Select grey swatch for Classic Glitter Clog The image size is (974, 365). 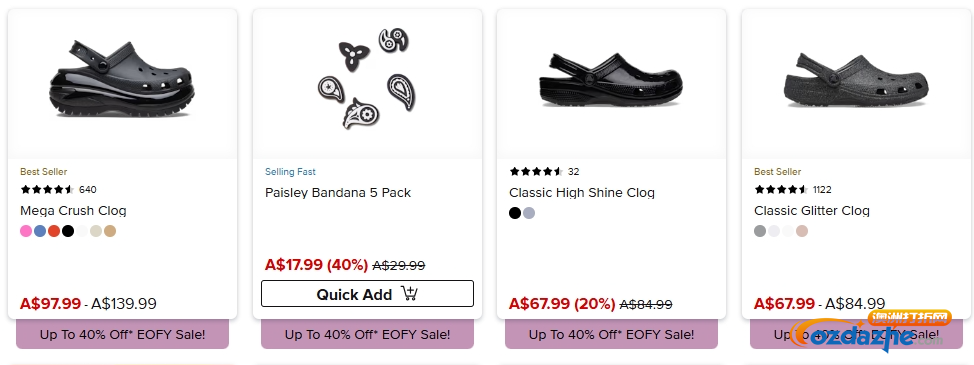point(760,231)
